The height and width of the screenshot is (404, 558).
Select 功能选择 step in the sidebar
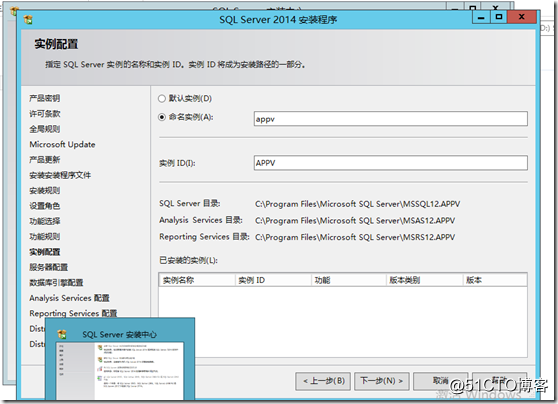(x=45, y=221)
